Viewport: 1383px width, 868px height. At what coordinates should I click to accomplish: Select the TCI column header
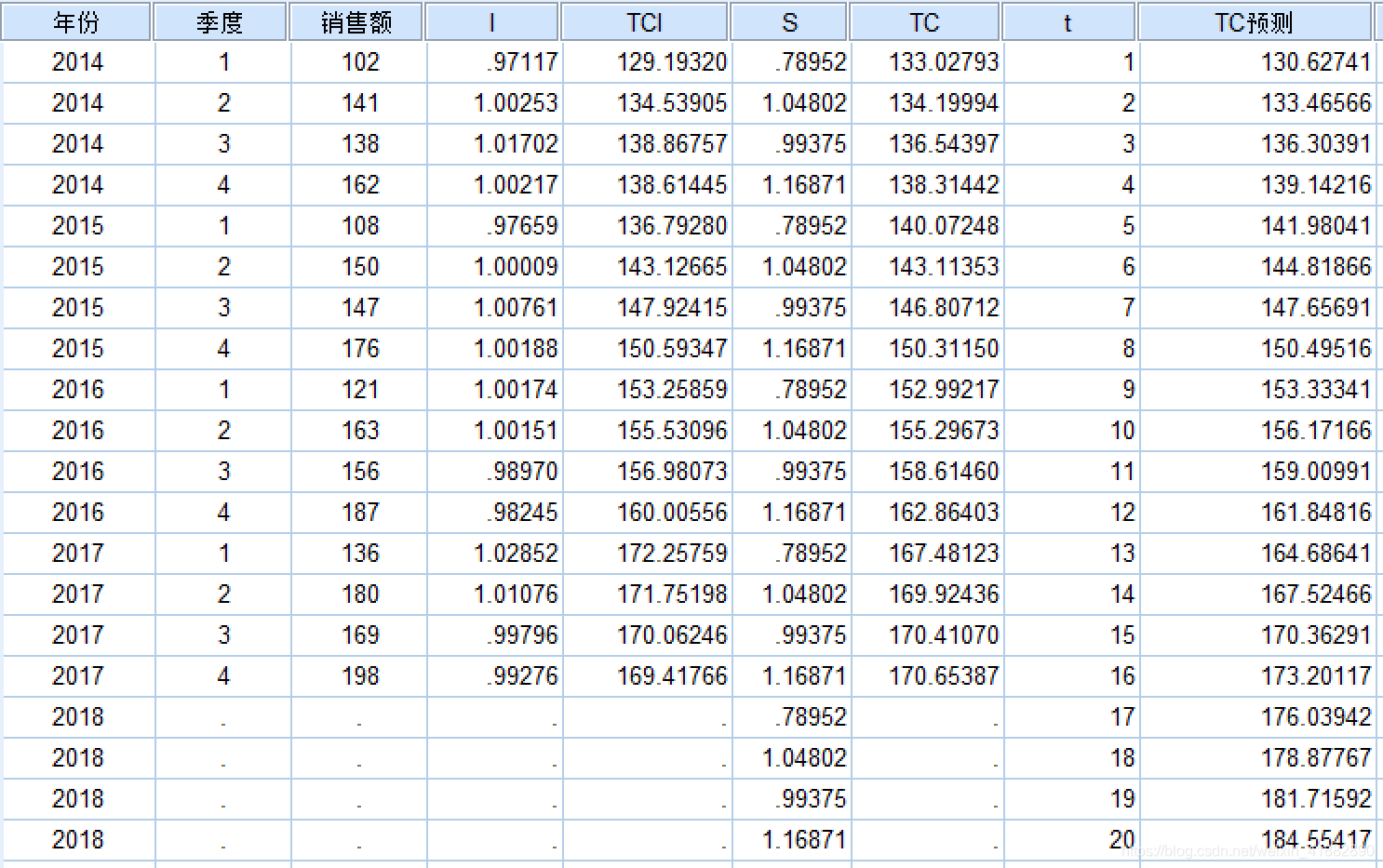click(644, 21)
